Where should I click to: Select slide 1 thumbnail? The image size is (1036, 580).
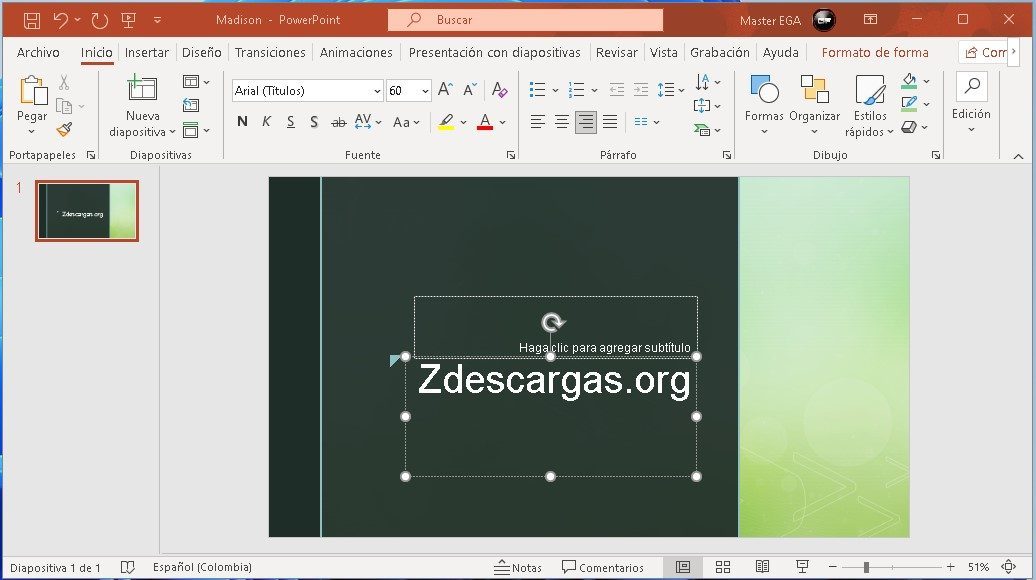click(x=87, y=211)
